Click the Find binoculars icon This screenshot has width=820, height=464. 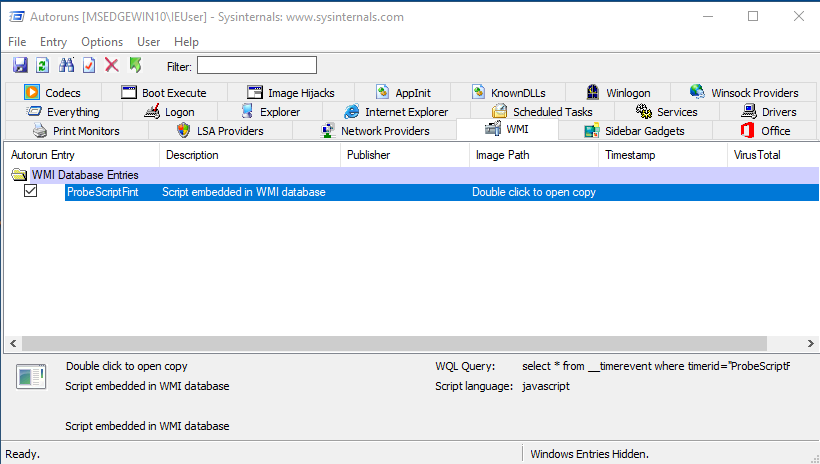click(66, 65)
